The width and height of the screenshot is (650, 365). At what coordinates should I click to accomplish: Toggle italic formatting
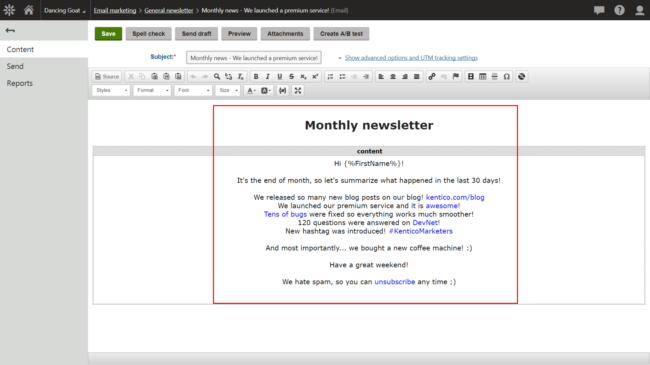click(268, 76)
